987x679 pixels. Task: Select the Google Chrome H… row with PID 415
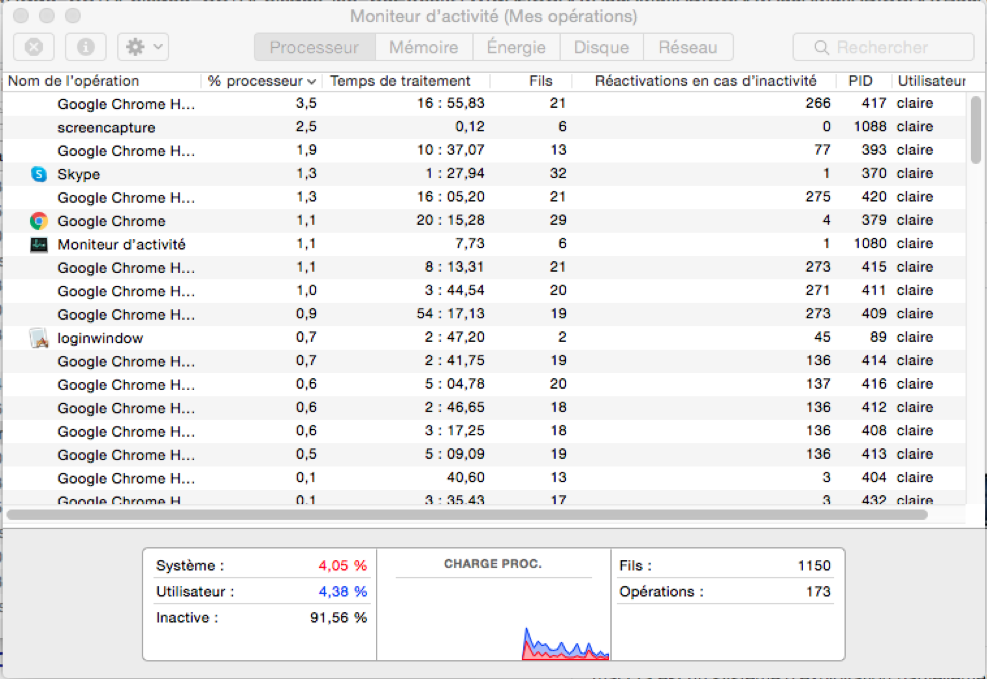click(485, 267)
